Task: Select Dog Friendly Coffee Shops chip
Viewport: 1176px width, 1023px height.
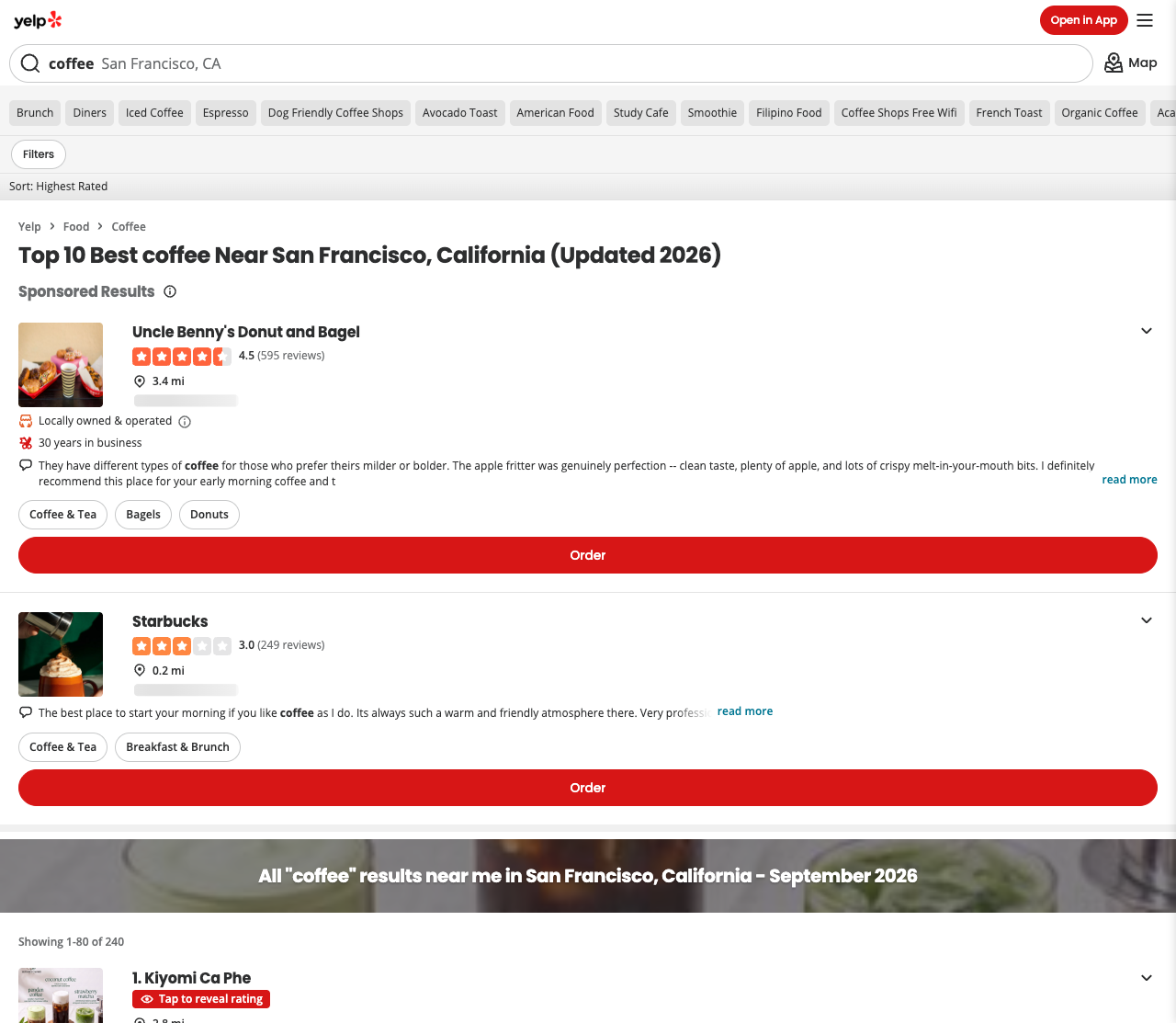Action: pos(335,113)
